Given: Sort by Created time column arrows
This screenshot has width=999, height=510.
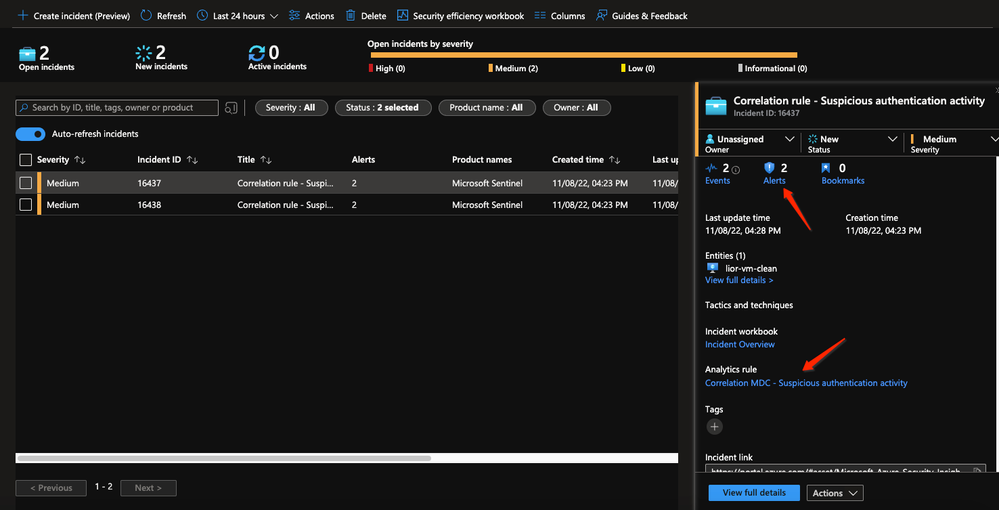Looking at the screenshot, I should coord(614,160).
